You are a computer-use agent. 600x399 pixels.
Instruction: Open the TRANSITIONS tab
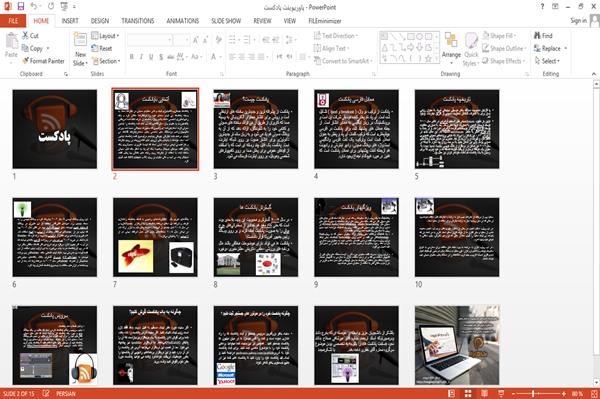click(138, 21)
